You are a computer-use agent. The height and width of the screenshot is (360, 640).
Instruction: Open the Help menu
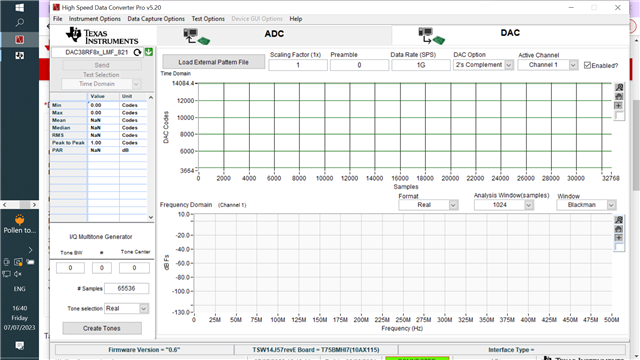click(x=296, y=19)
